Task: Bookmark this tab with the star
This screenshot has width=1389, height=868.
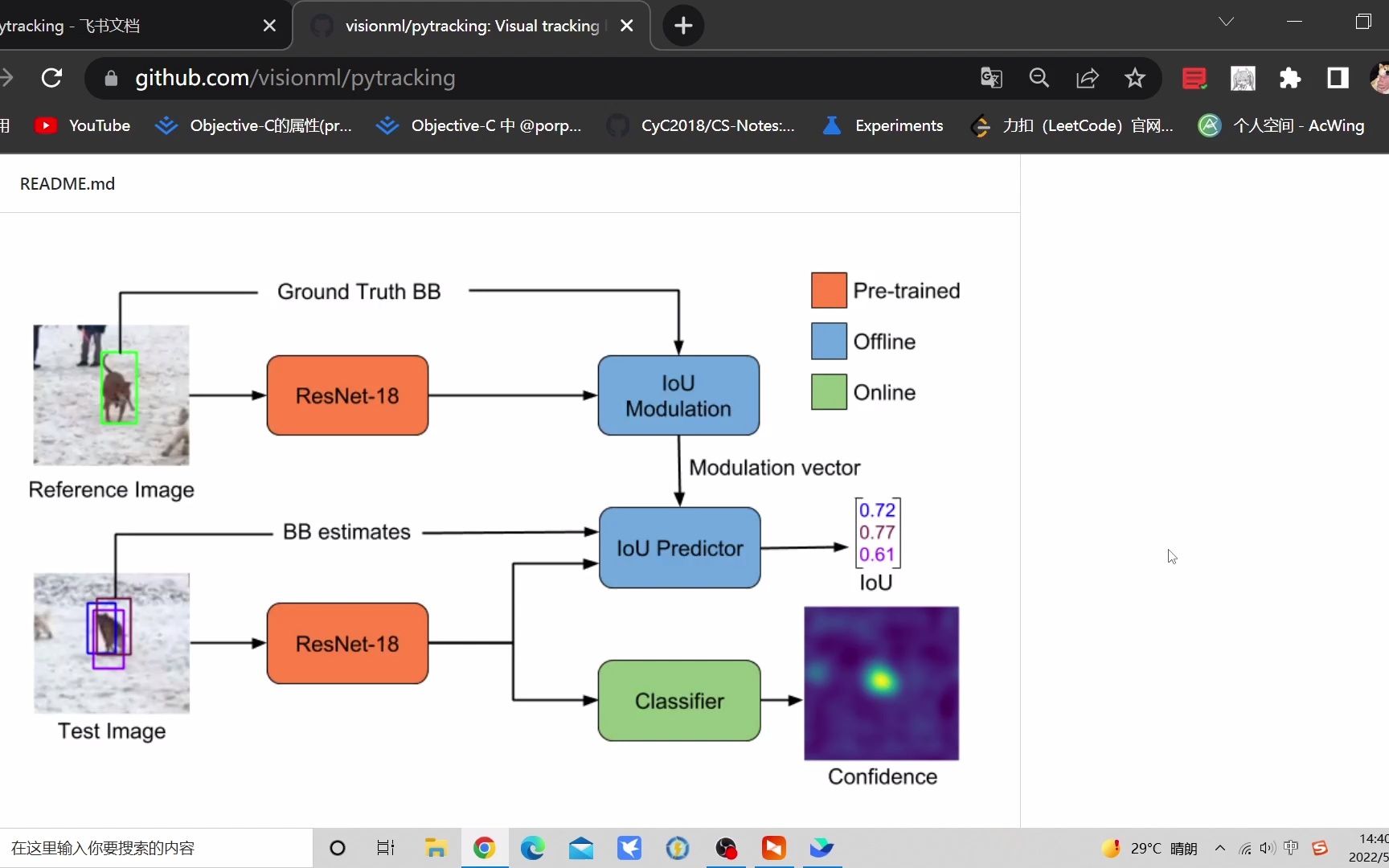Action: click(x=1135, y=78)
